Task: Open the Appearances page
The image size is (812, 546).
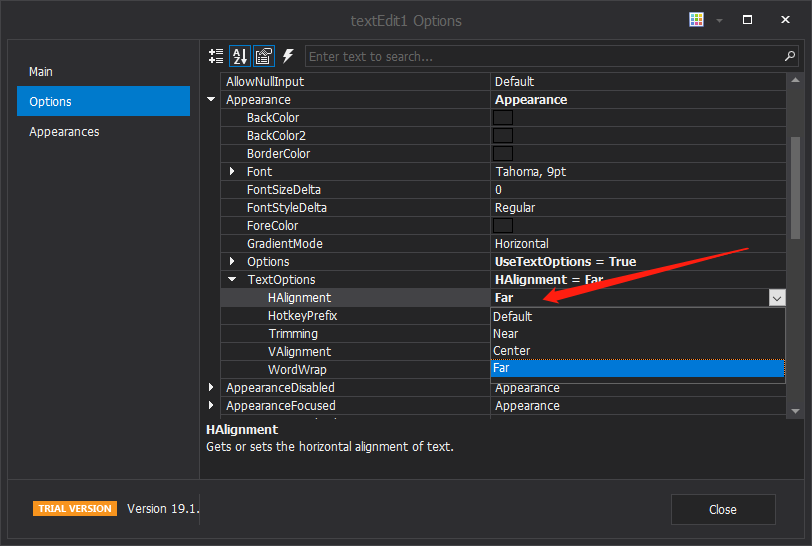Action: click(64, 132)
